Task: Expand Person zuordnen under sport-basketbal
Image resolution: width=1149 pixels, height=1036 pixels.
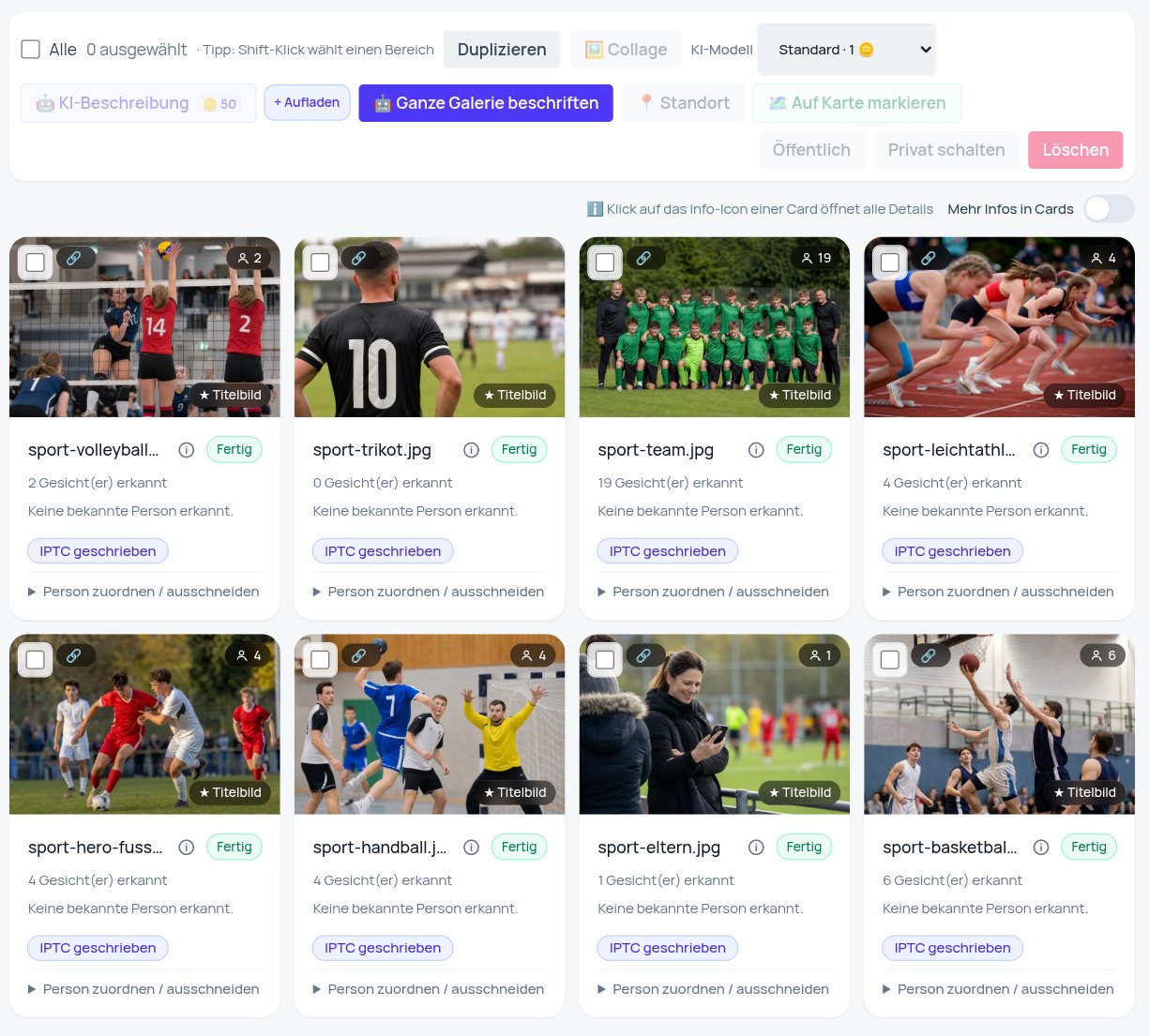Action: click(x=998, y=989)
